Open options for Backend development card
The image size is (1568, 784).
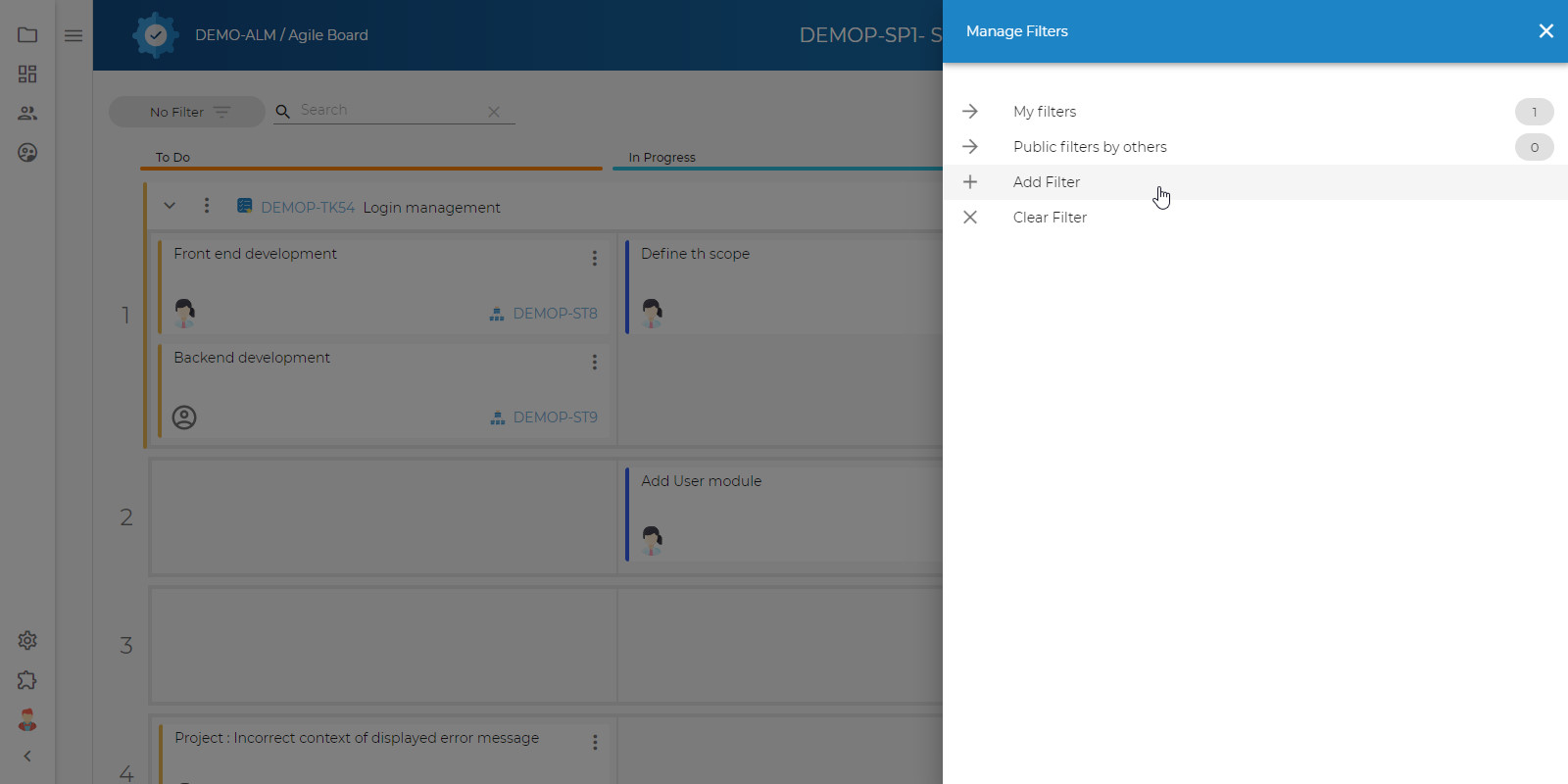tap(594, 362)
